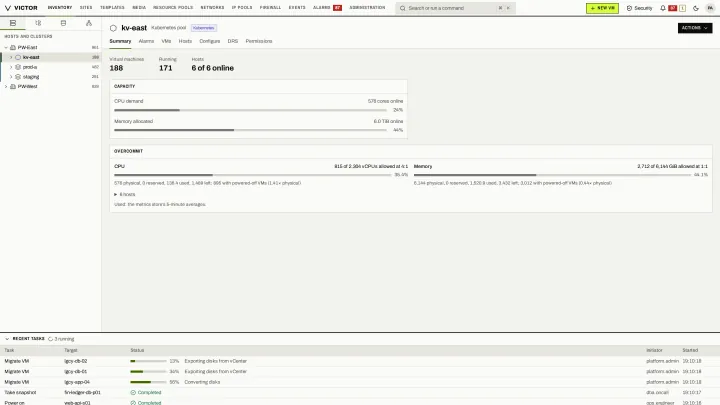Click the red alarms count badge in navigation
This screenshot has width=720, height=405.
click(x=338, y=8)
